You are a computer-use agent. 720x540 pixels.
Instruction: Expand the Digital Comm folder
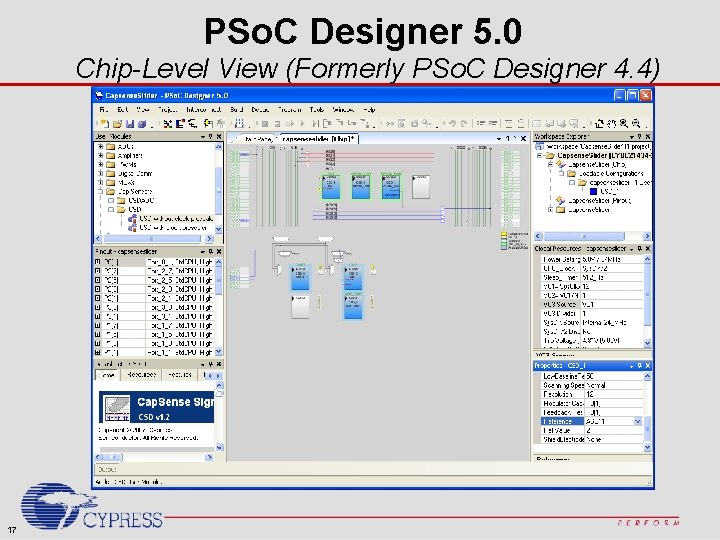101,174
